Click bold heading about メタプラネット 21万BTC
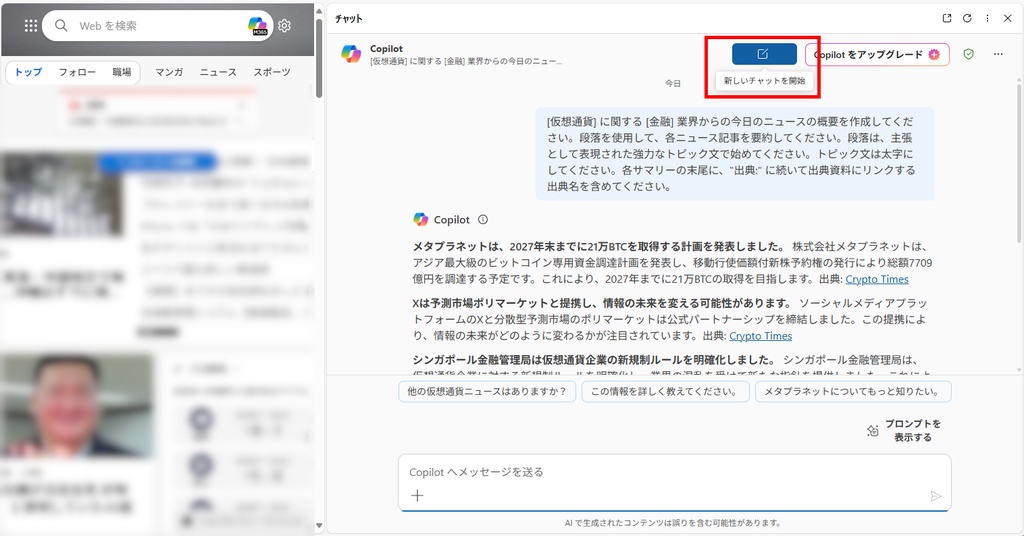1024x536 pixels. coord(599,246)
